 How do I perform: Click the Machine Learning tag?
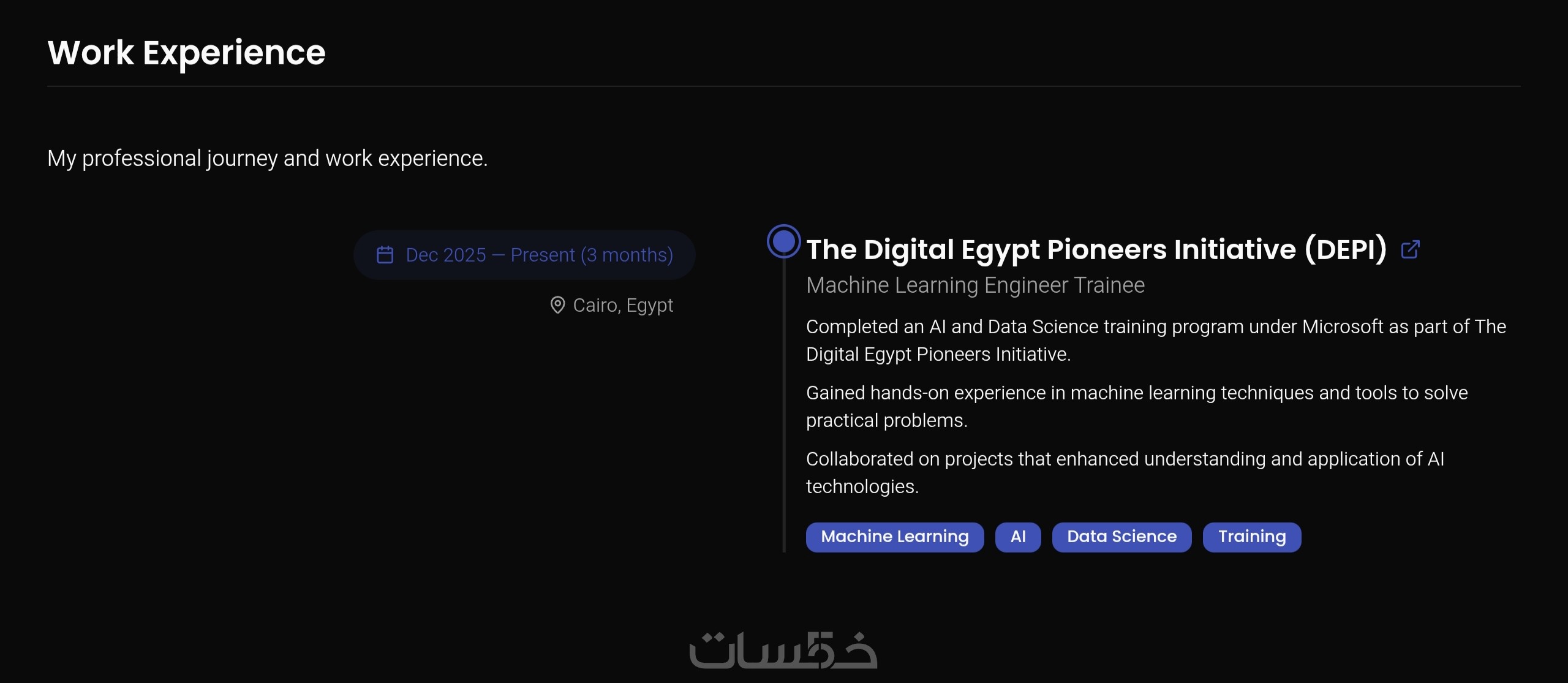click(894, 537)
